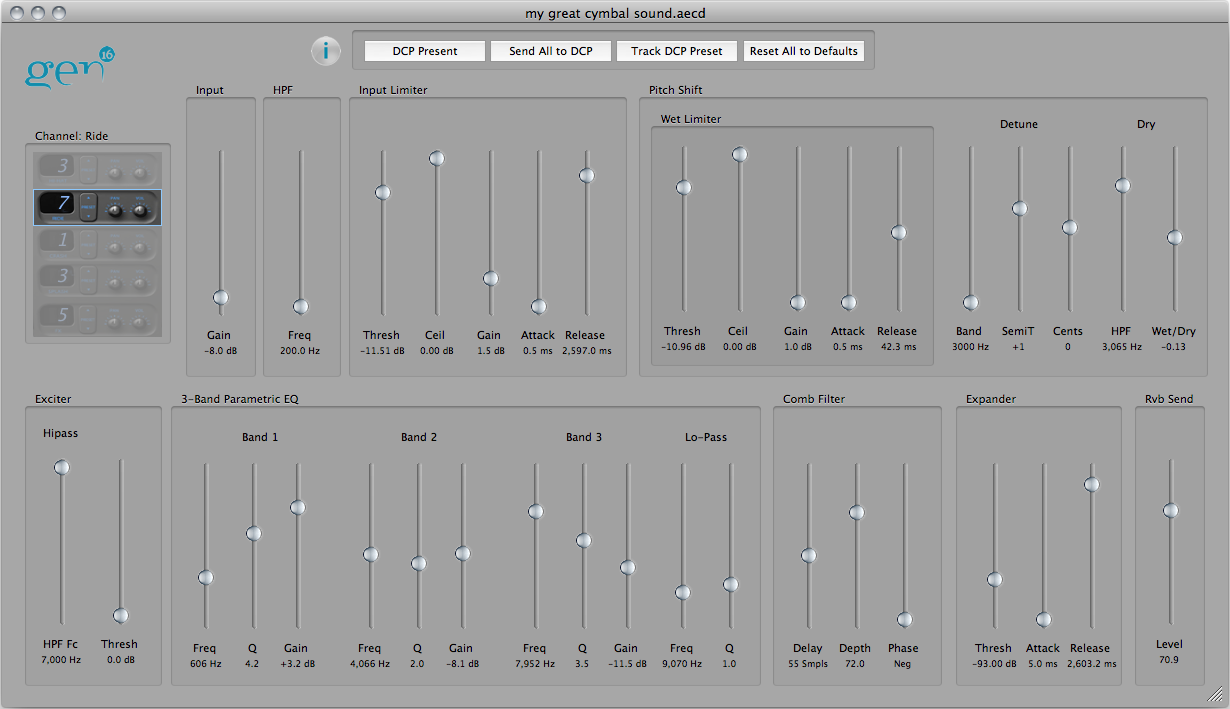1230x709 pixels.
Task: Click the Ride channel preset number display
Action: 58,205
